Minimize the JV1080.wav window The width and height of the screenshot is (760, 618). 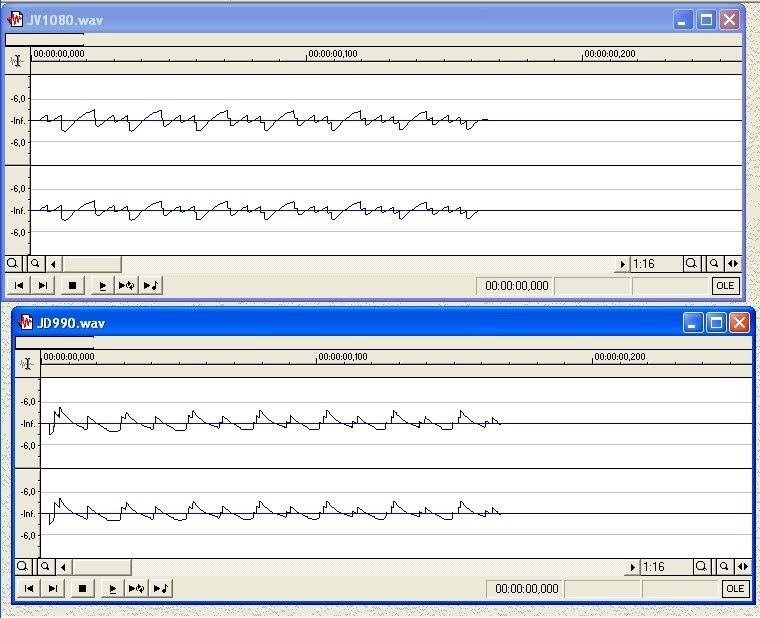[x=683, y=20]
